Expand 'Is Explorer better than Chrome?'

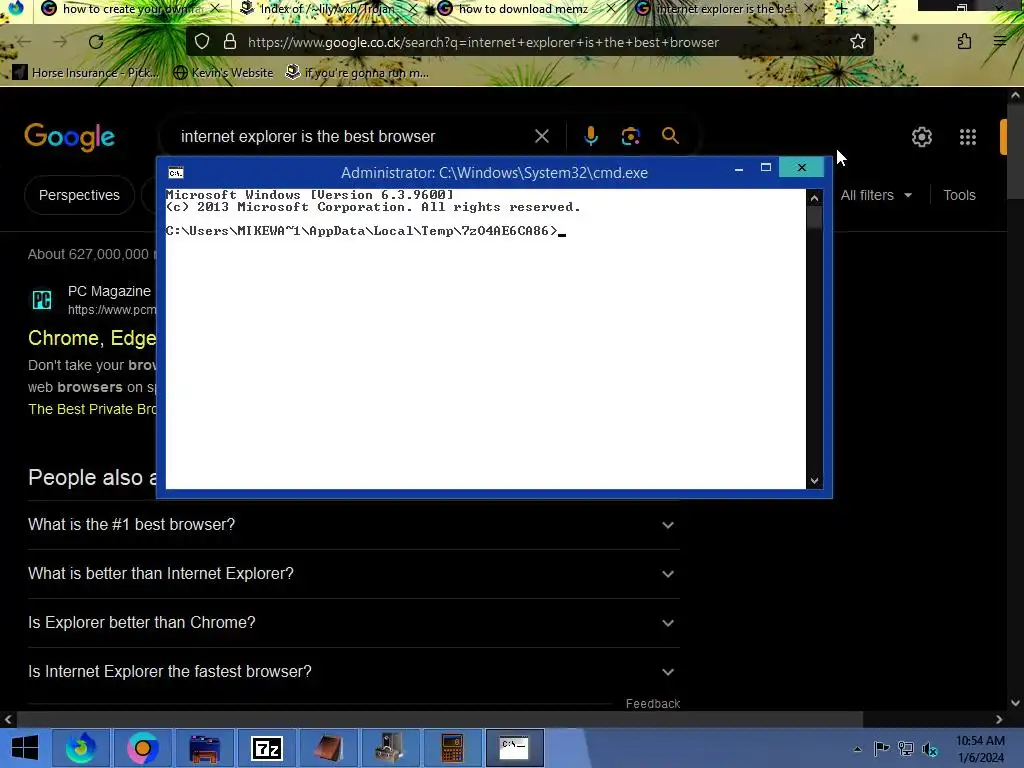[353, 623]
